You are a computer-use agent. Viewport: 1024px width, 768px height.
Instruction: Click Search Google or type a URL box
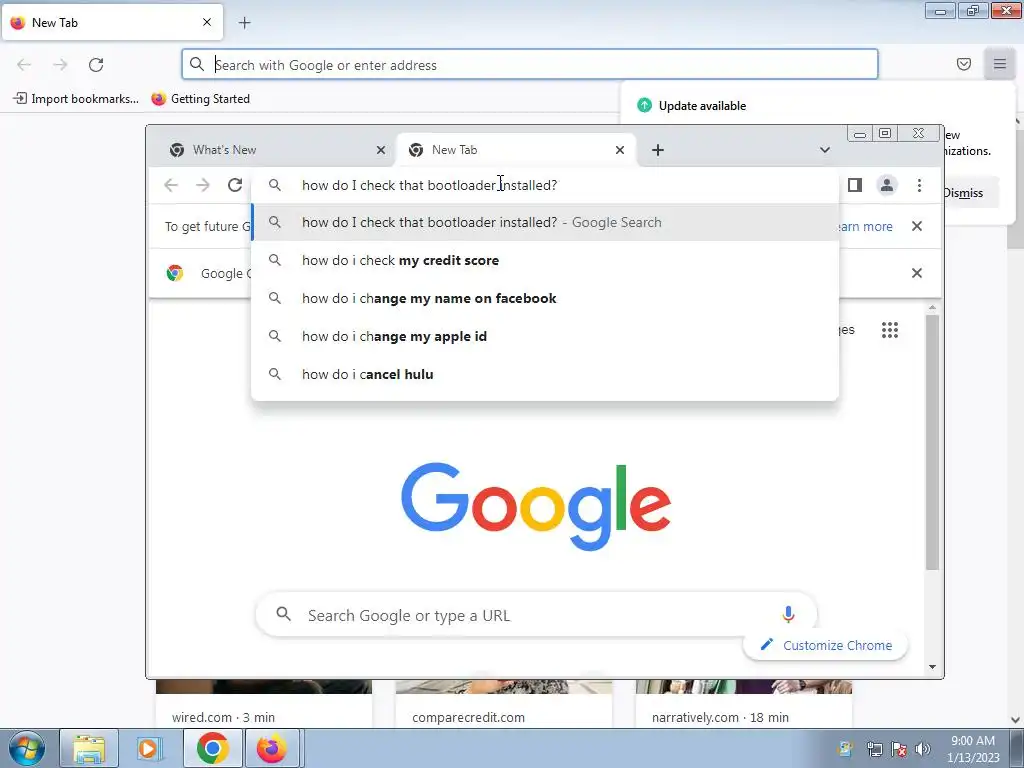point(536,615)
